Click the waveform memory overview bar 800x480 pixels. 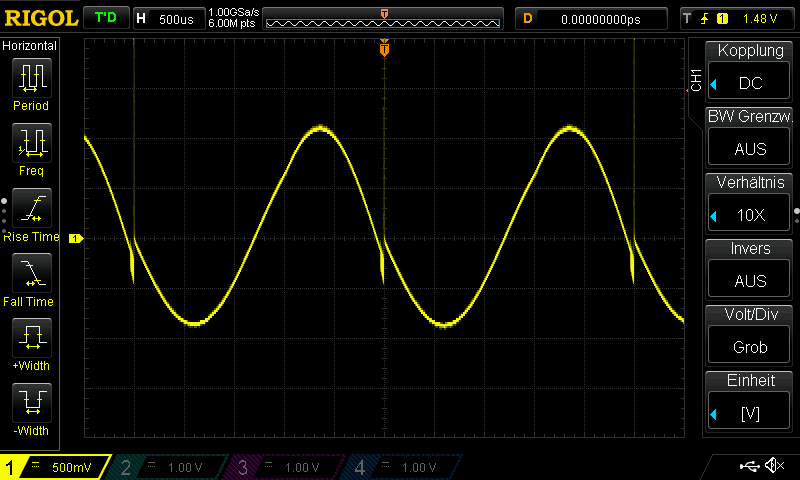click(384, 19)
